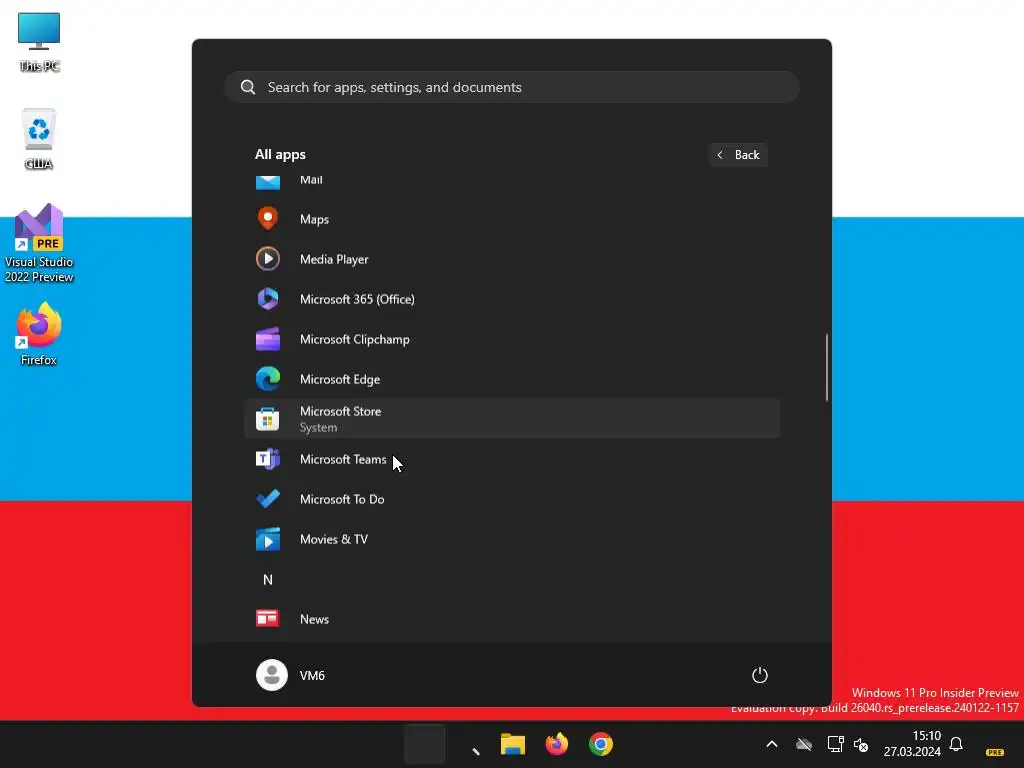
Task: Click the "Microsoft 365 (Office)" text
Action: 357,299
